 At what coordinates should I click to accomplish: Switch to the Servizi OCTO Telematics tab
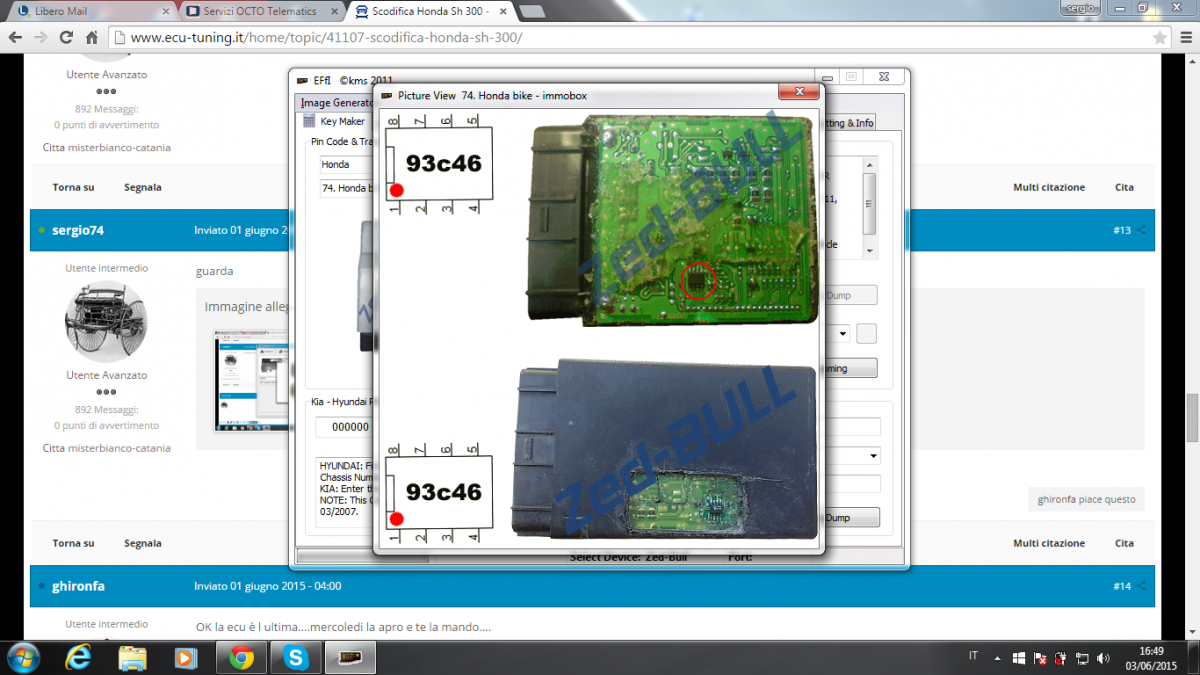point(260,11)
